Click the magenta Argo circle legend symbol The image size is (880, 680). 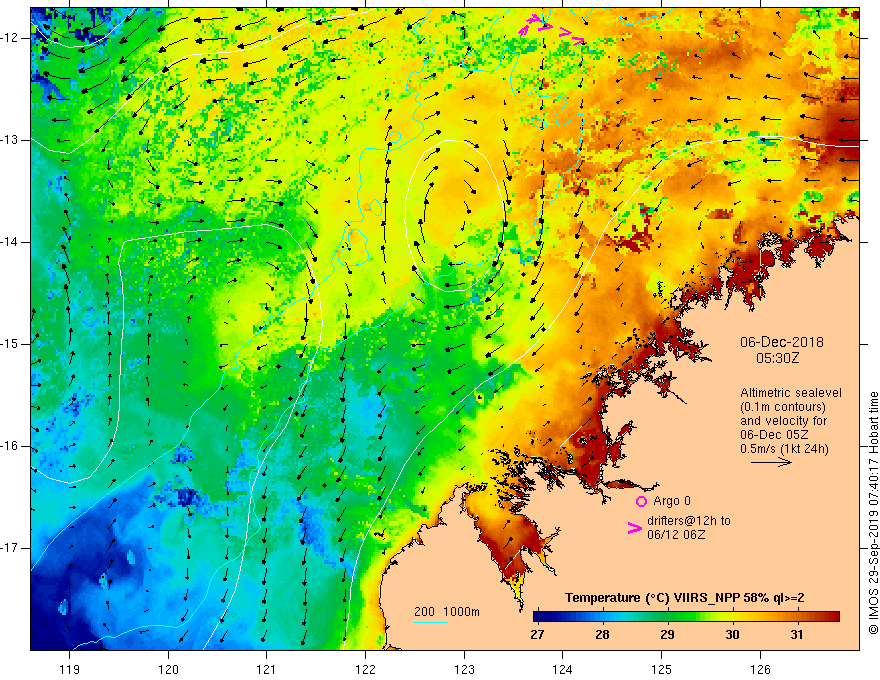(641, 501)
